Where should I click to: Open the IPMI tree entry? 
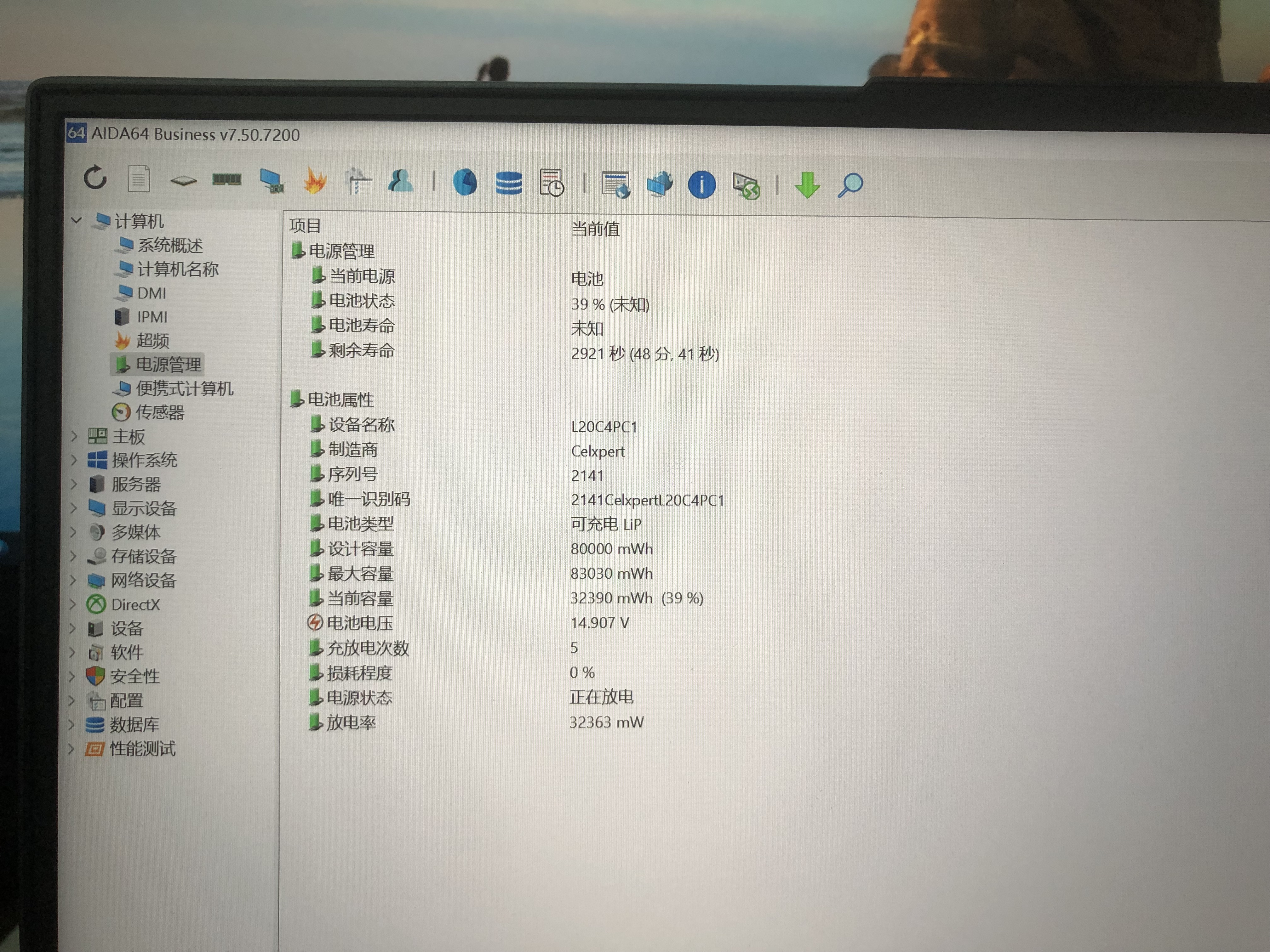point(141,317)
